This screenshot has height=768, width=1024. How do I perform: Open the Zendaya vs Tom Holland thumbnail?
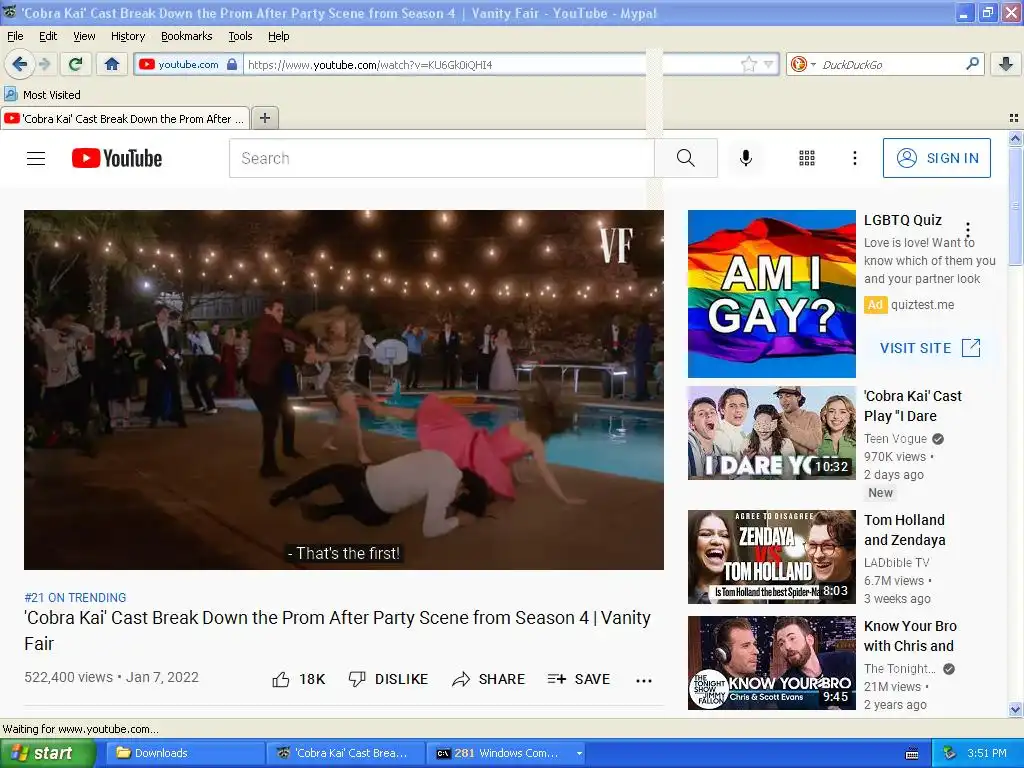tap(772, 557)
